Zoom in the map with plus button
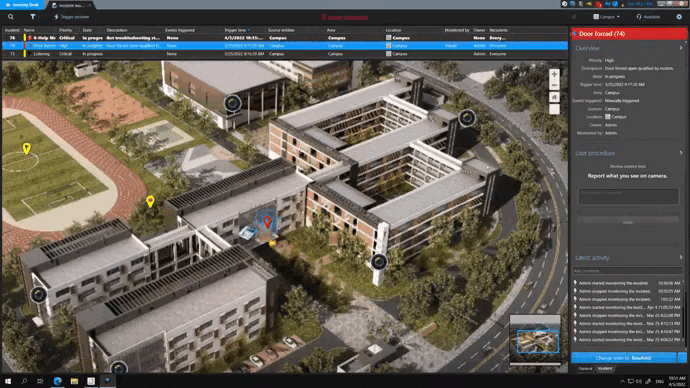Viewport: 690px width, 388px height. (x=554, y=74)
